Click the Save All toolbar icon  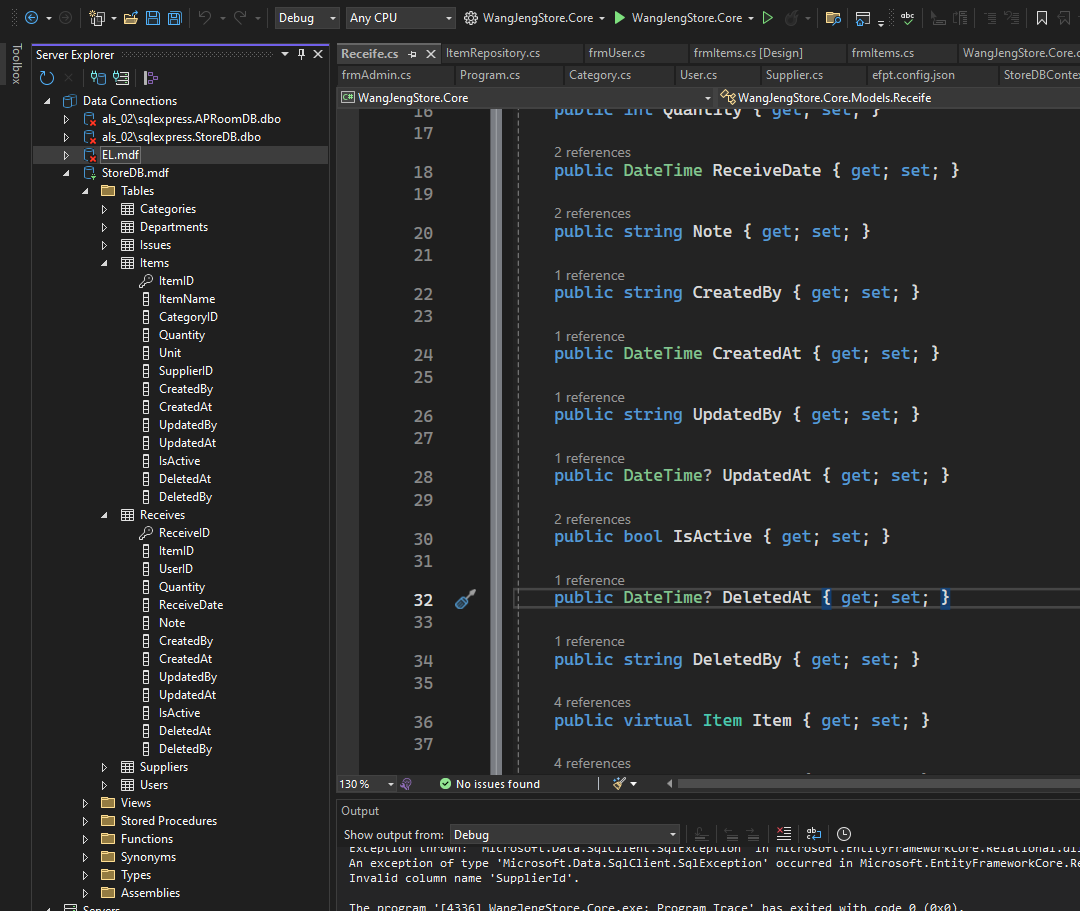pos(174,18)
